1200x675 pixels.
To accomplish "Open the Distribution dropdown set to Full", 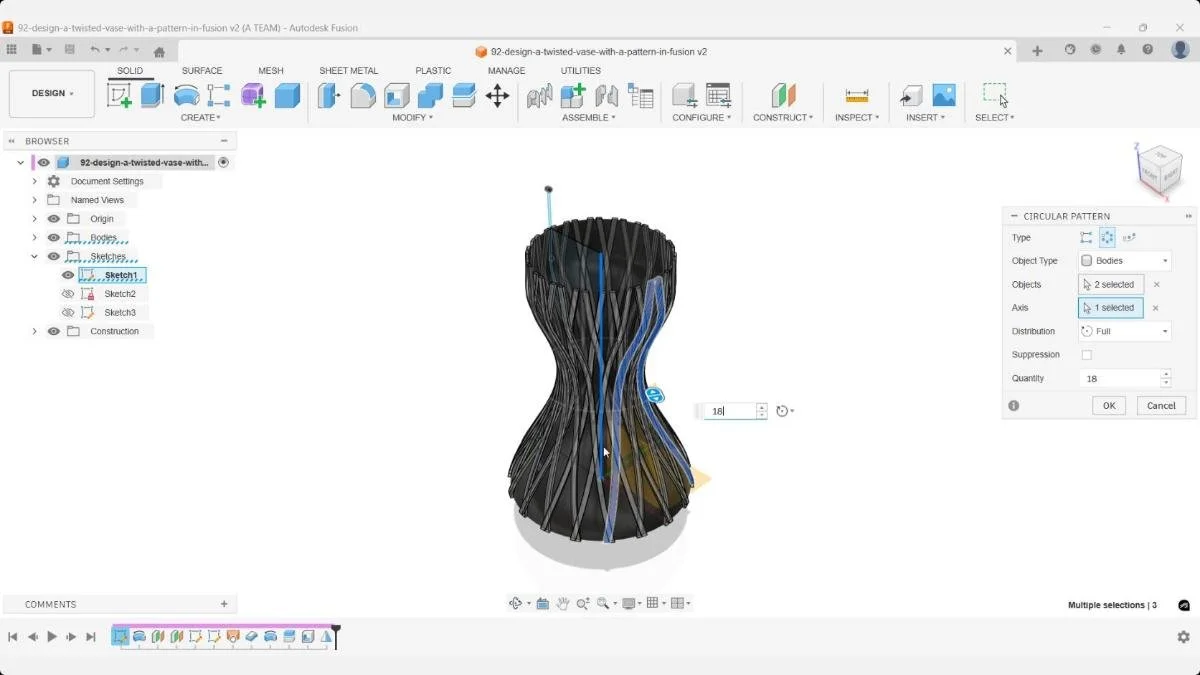I will tap(1124, 331).
